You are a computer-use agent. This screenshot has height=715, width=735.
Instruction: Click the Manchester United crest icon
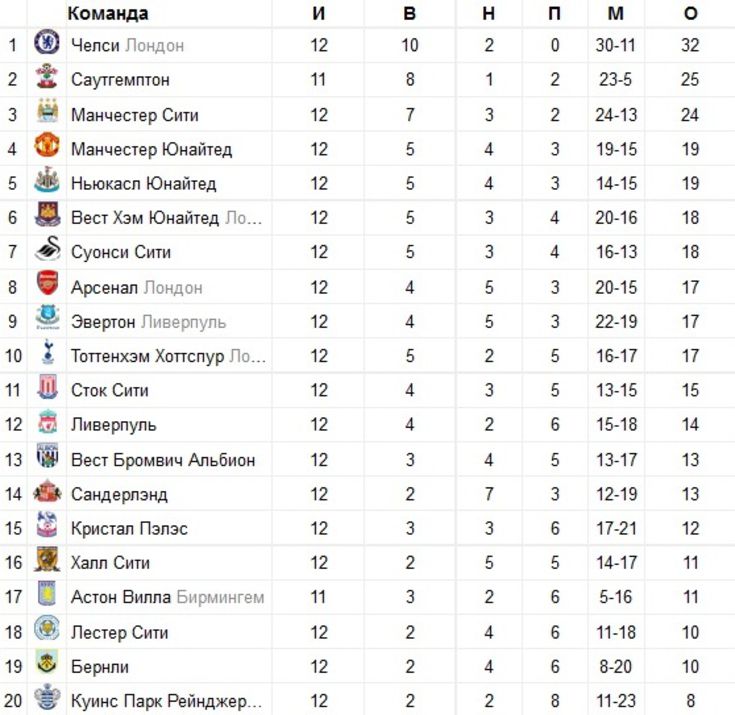click(x=47, y=145)
